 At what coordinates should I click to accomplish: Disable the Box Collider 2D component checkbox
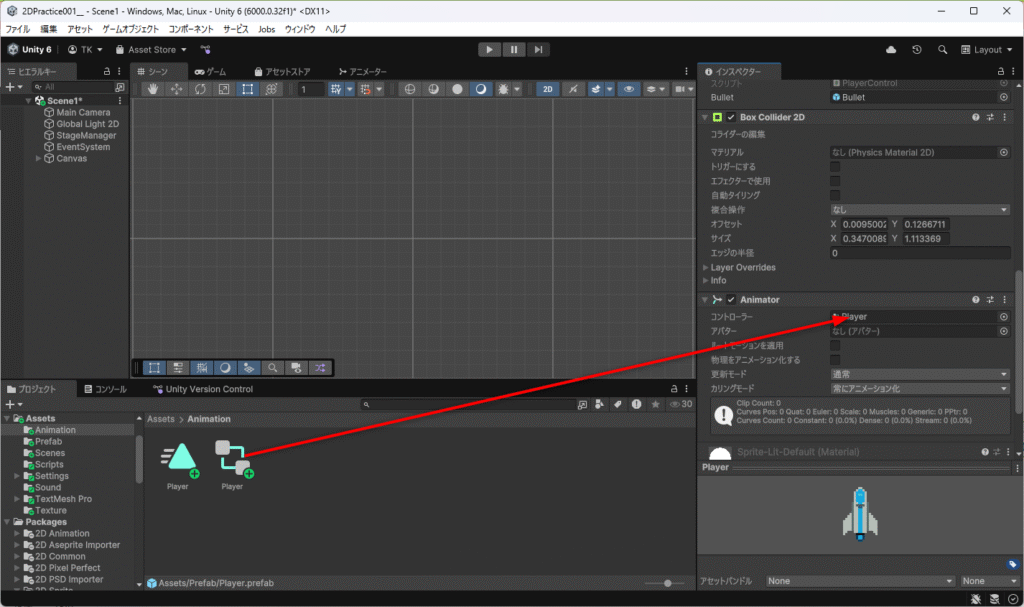(x=731, y=117)
